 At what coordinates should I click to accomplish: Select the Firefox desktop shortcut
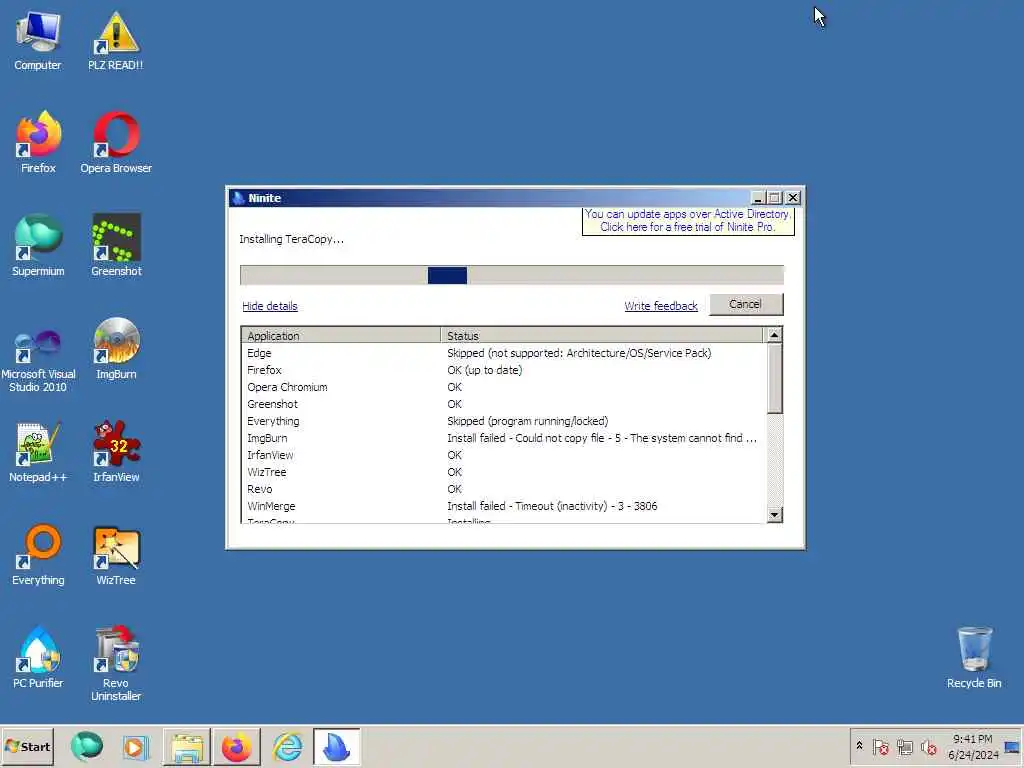tap(38, 142)
